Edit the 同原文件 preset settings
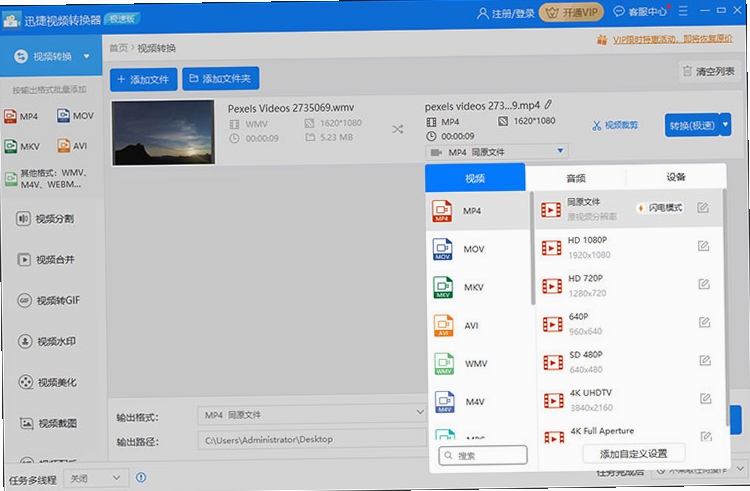 pyautogui.click(x=703, y=207)
